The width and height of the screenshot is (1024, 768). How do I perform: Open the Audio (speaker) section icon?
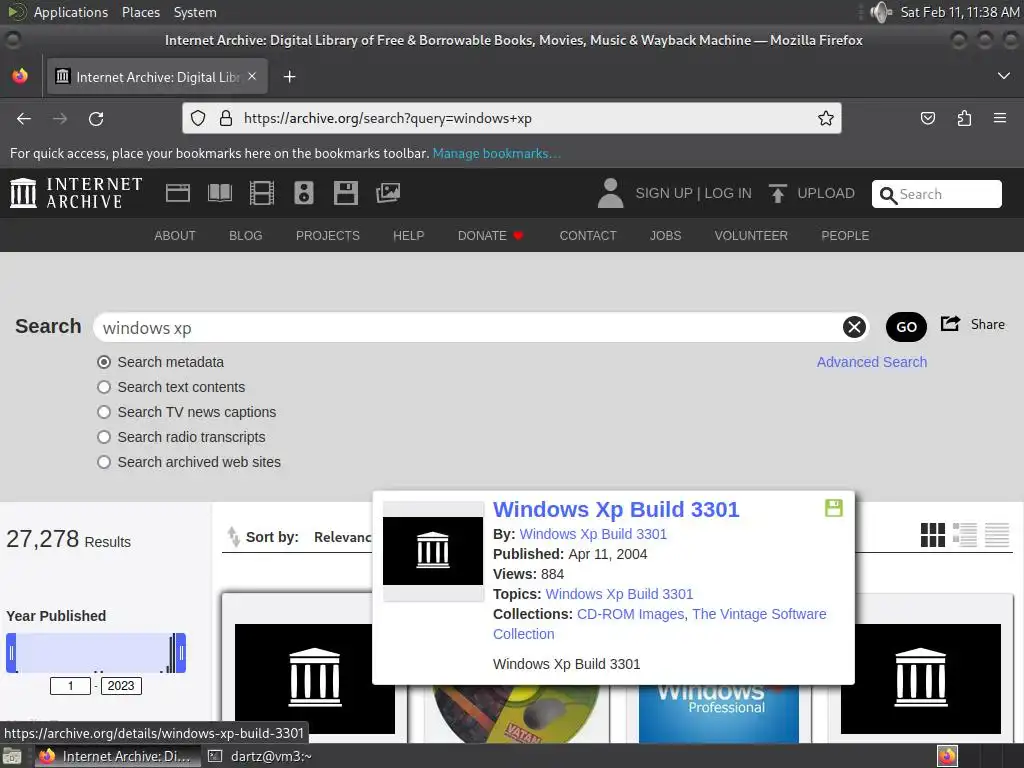click(304, 193)
